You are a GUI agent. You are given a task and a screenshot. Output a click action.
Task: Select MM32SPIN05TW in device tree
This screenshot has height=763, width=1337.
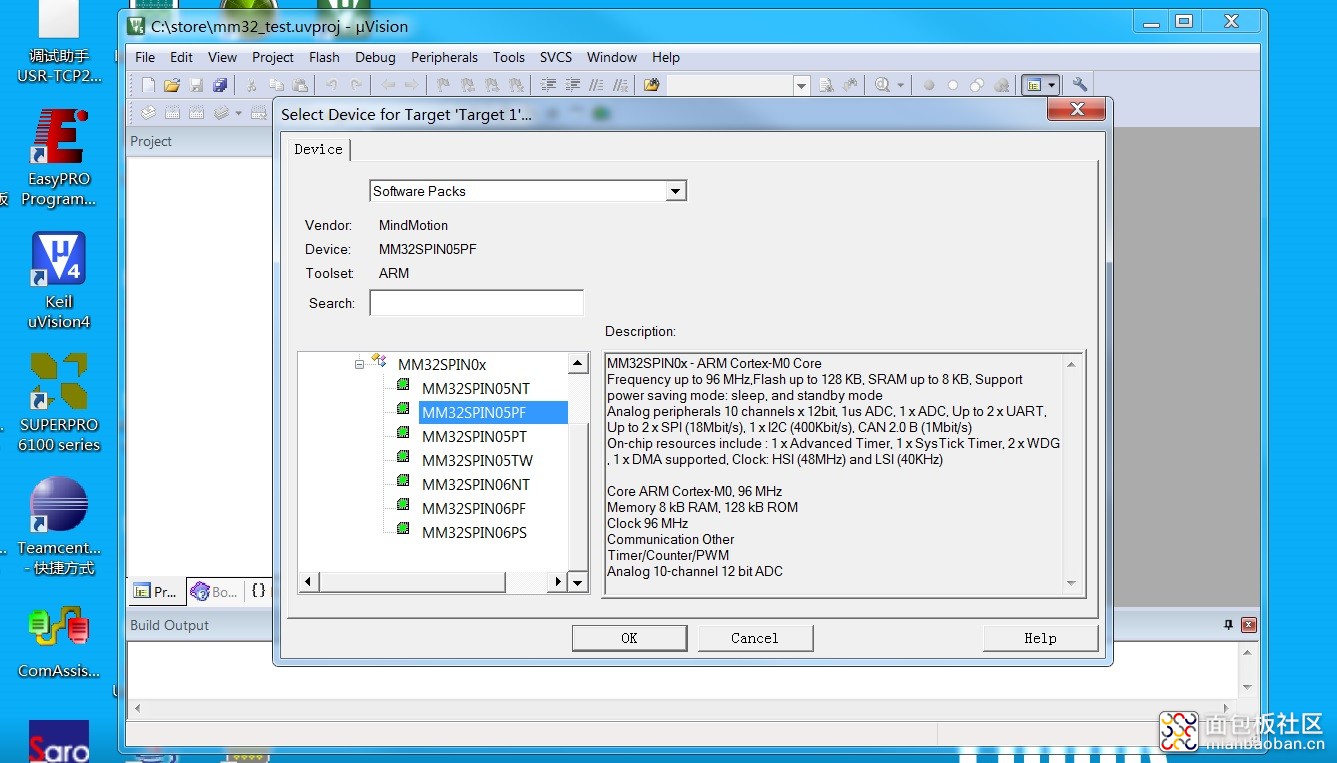click(477, 460)
